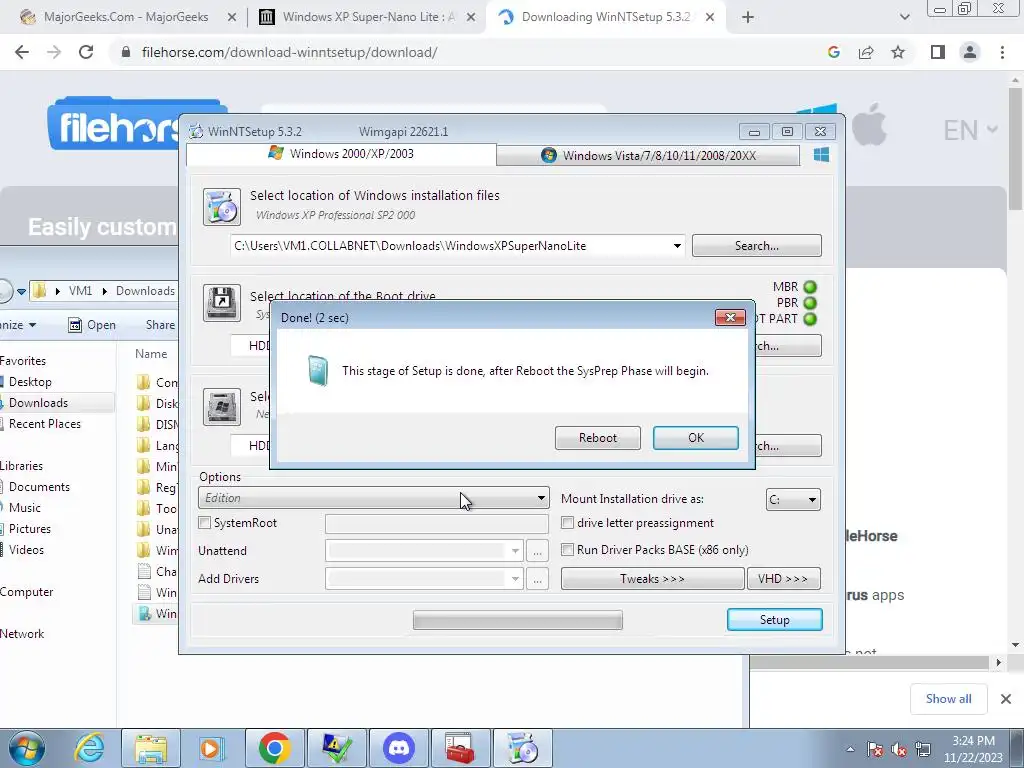Open Chrome from the taskbar
Viewport: 1024px width, 768px height.
pyautogui.click(x=275, y=748)
